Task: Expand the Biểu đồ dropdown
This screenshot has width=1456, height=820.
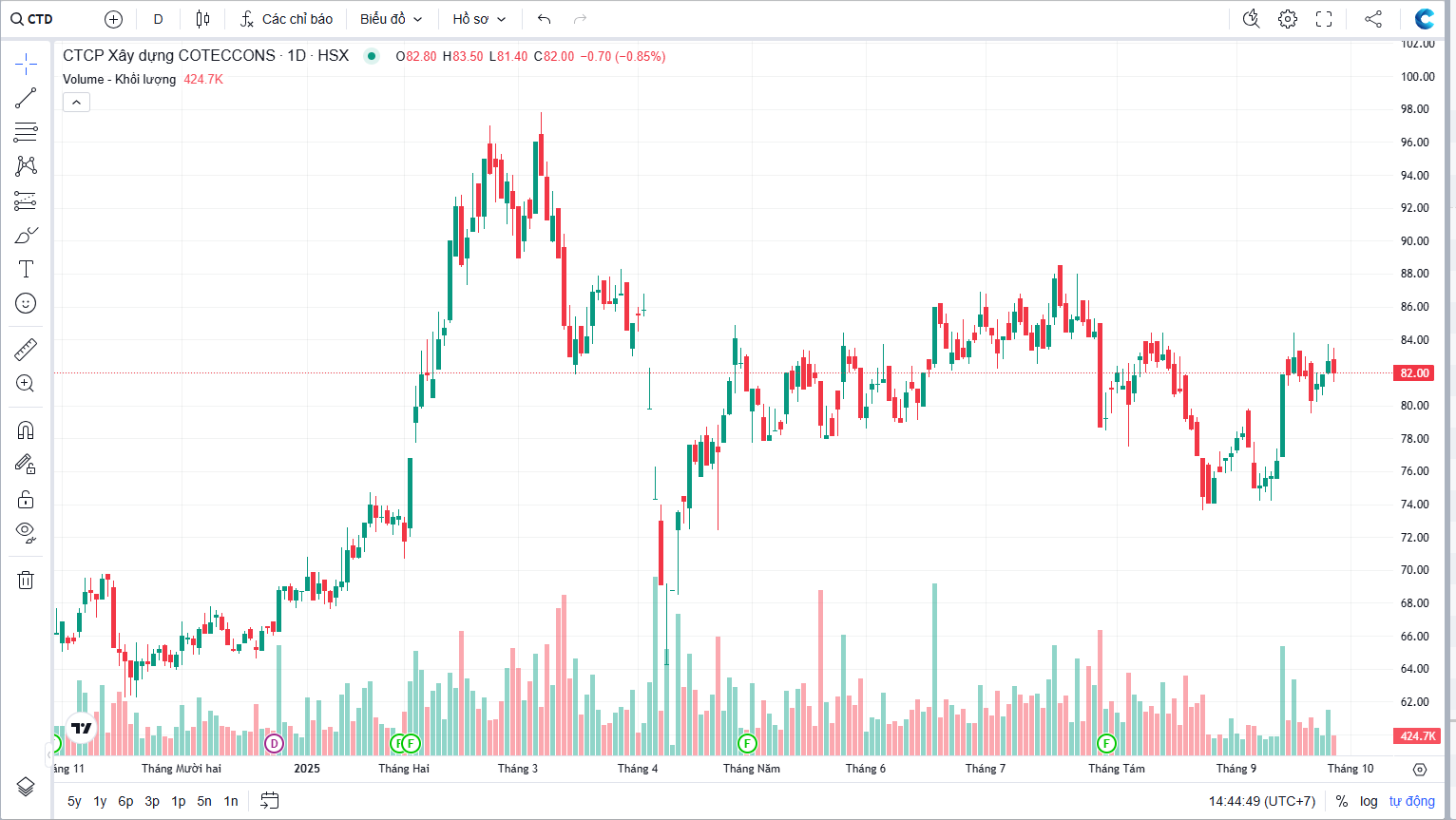Action: click(391, 19)
